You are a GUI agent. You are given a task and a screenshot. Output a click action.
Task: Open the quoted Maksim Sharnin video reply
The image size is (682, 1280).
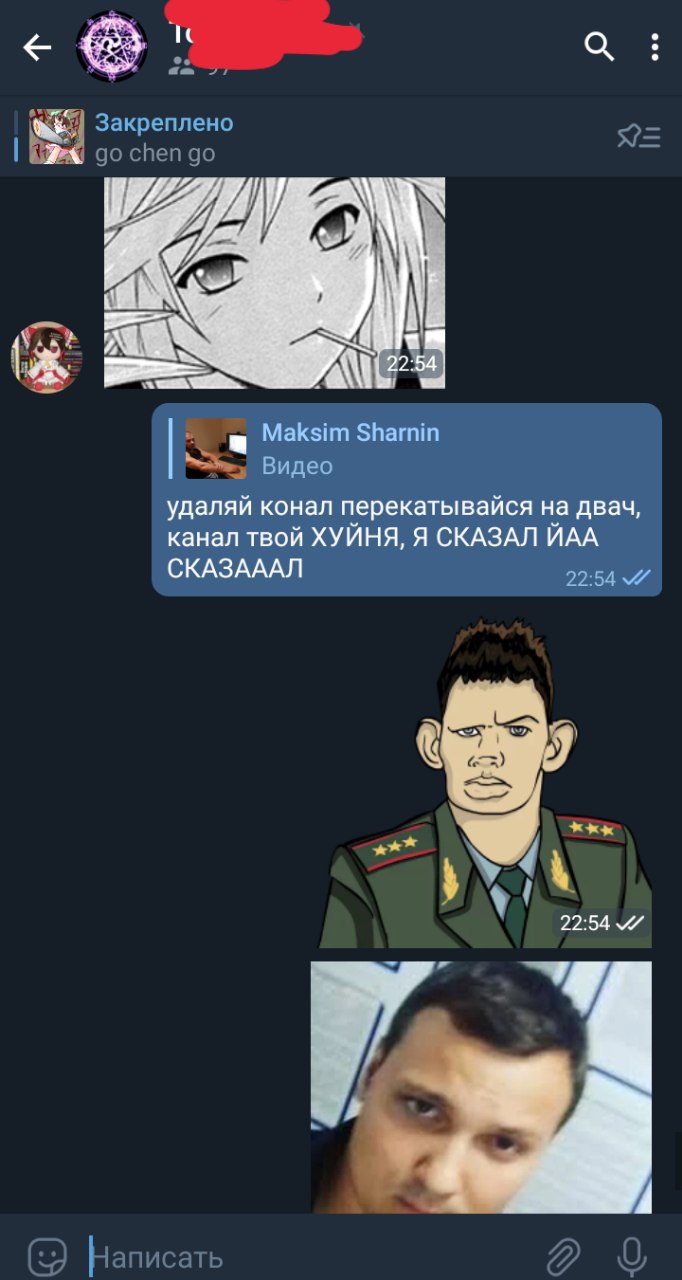(x=406, y=448)
